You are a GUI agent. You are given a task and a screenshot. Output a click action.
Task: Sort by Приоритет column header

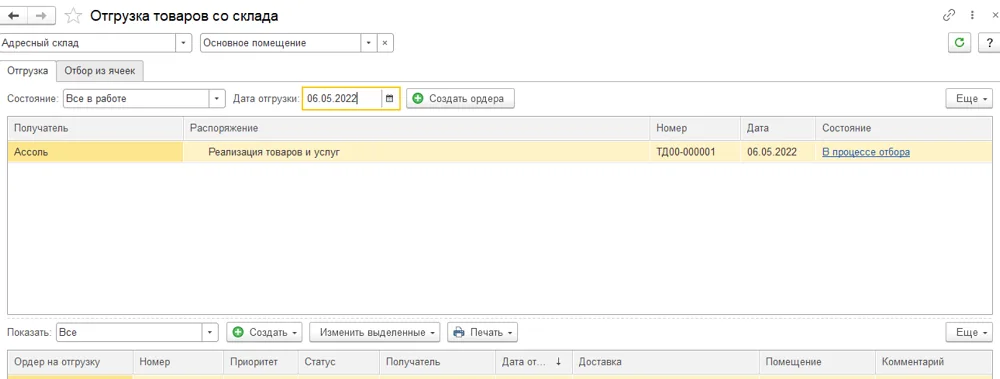coord(260,362)
